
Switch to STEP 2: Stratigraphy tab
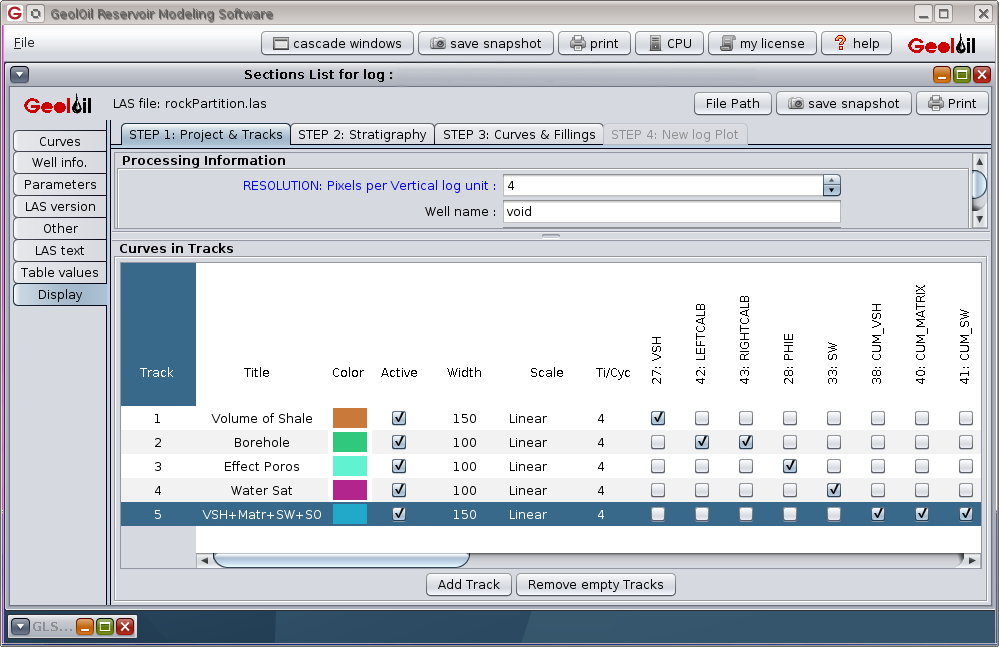point(362,134)
